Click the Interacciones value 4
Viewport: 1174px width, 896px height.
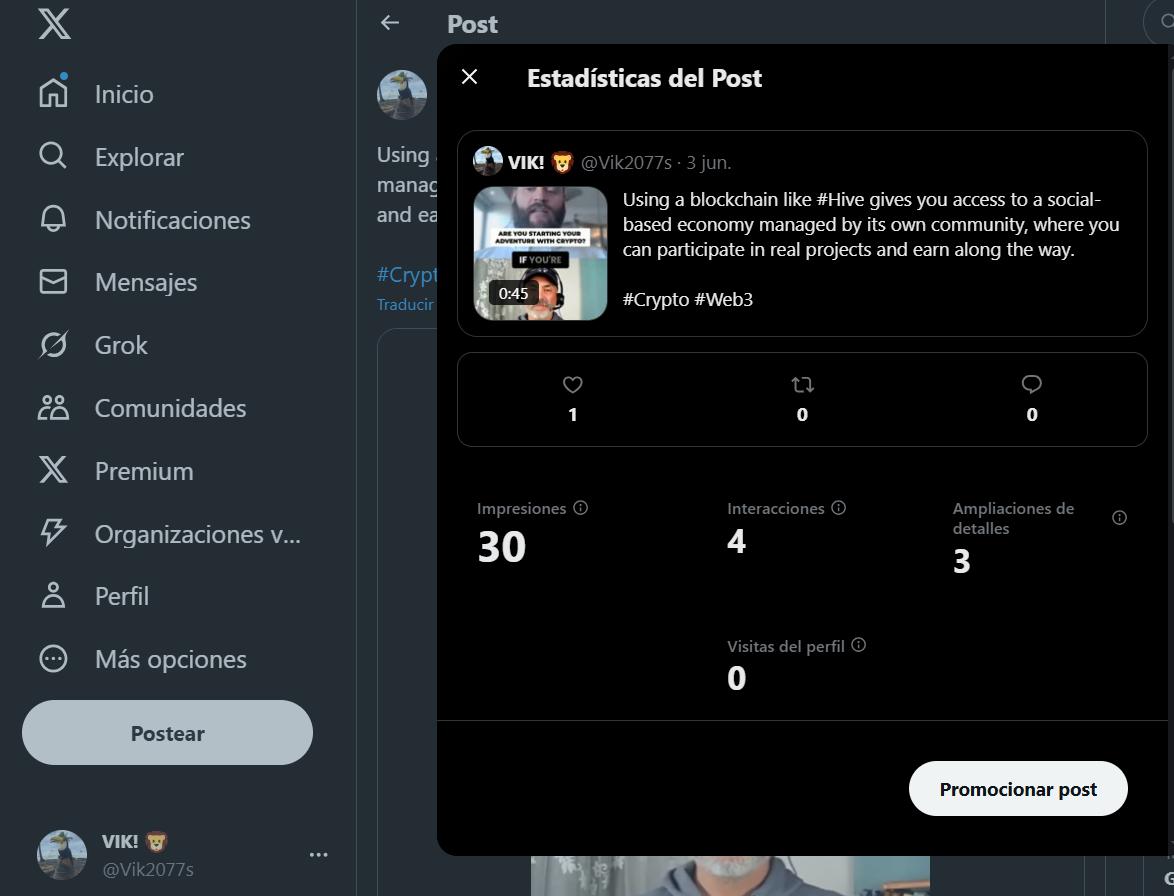(737, 541)
